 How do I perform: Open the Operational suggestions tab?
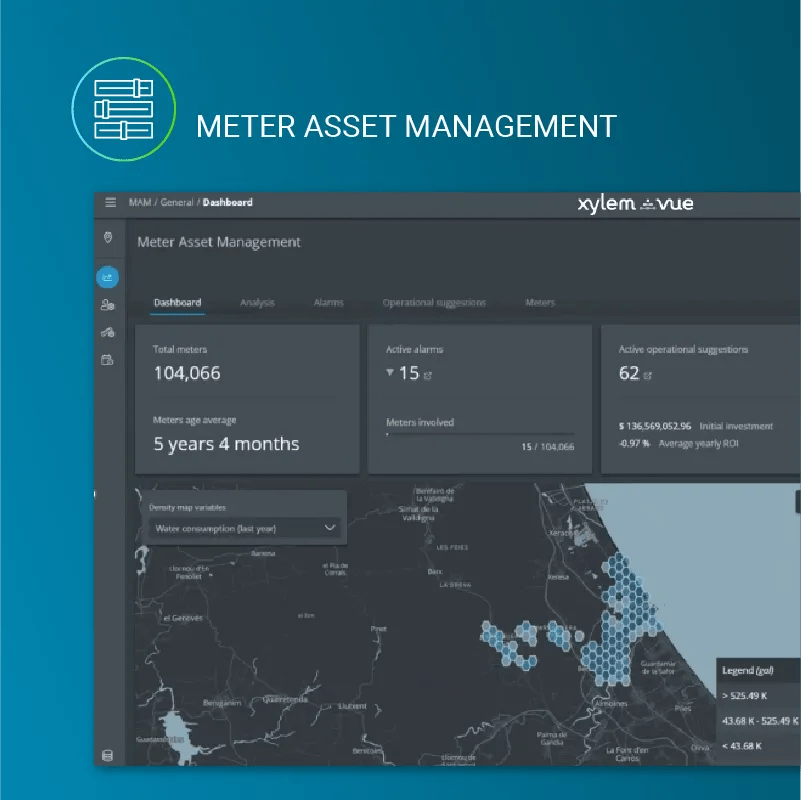click(x=434, y=302)
